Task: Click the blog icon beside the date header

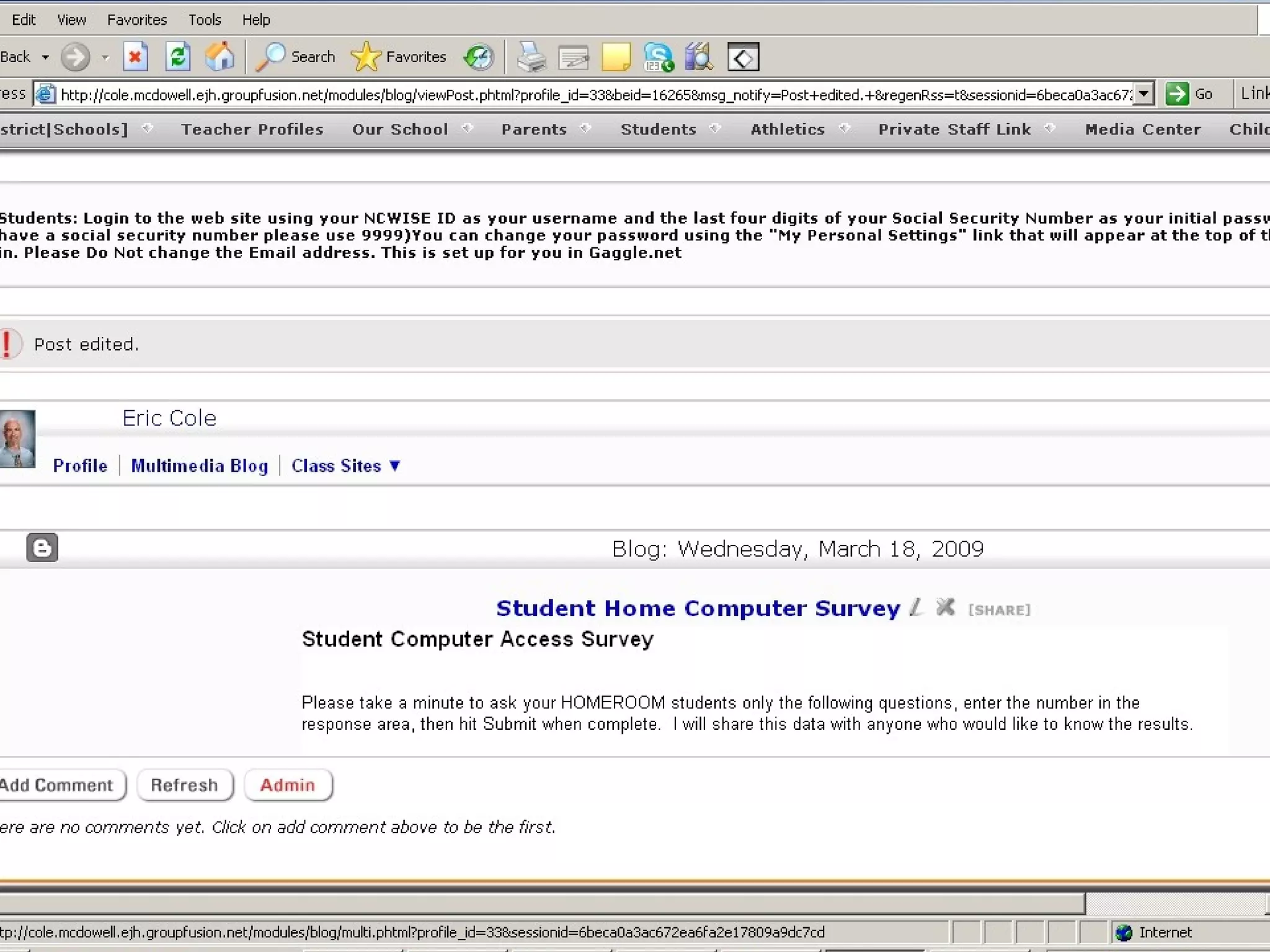Action: click(42, 547)
